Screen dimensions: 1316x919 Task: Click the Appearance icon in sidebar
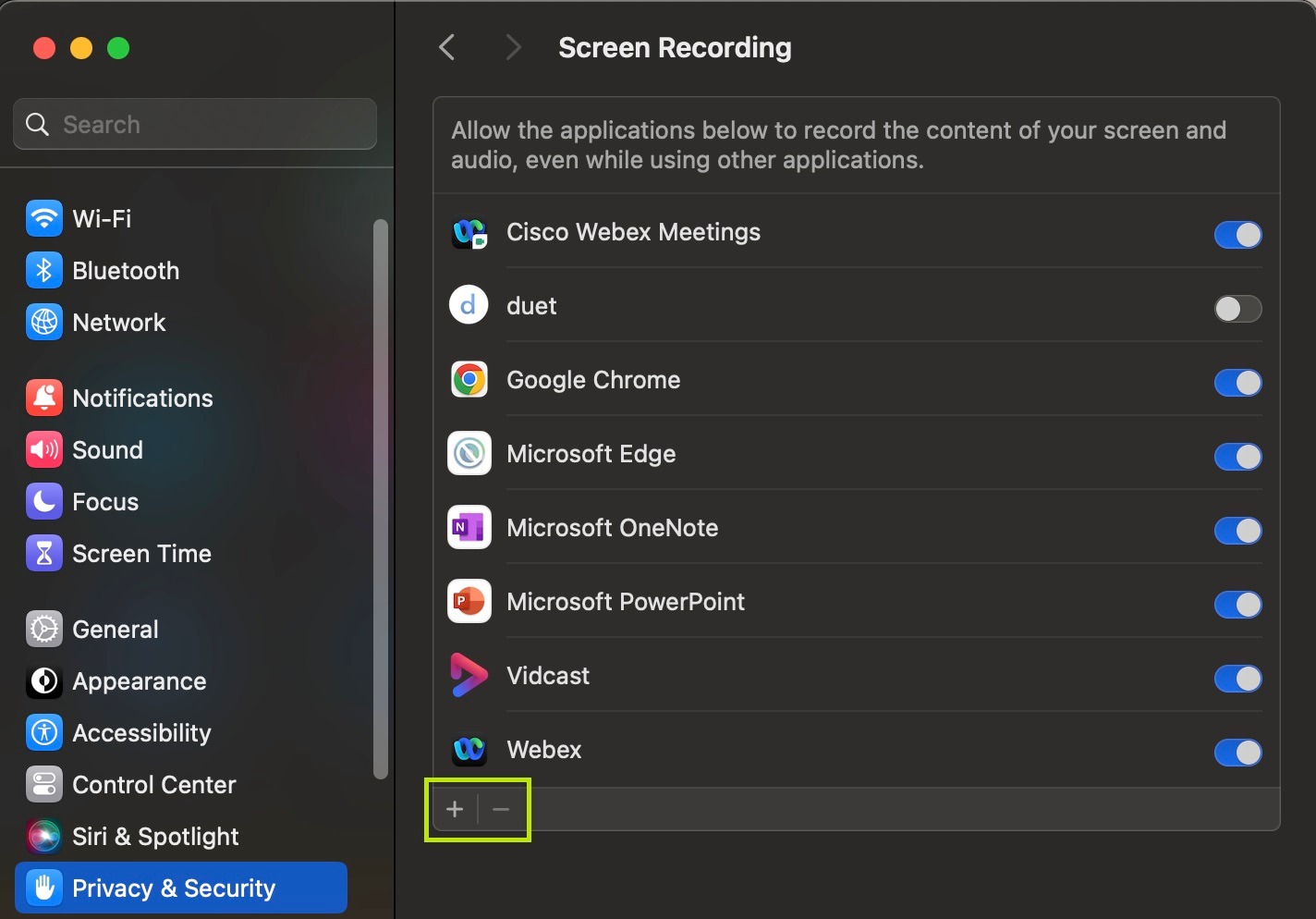[44, 681]
